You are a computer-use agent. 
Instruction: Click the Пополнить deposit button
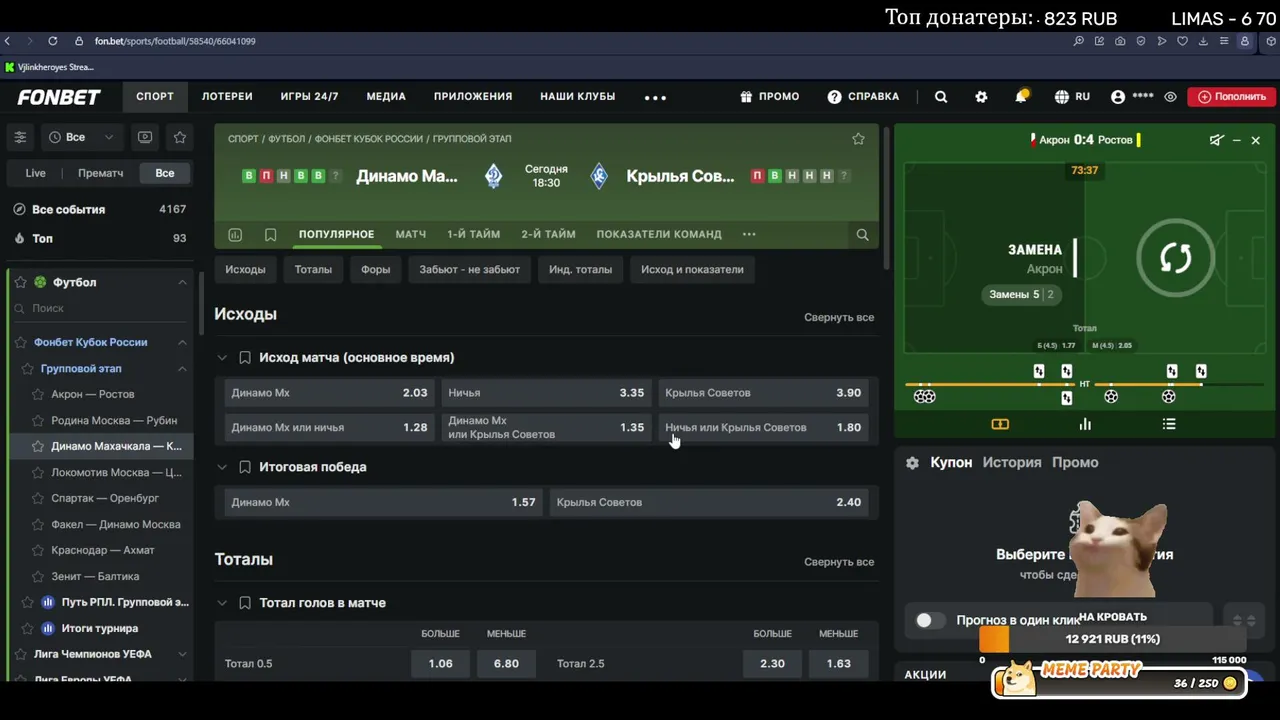click(x=1232, y=97)
